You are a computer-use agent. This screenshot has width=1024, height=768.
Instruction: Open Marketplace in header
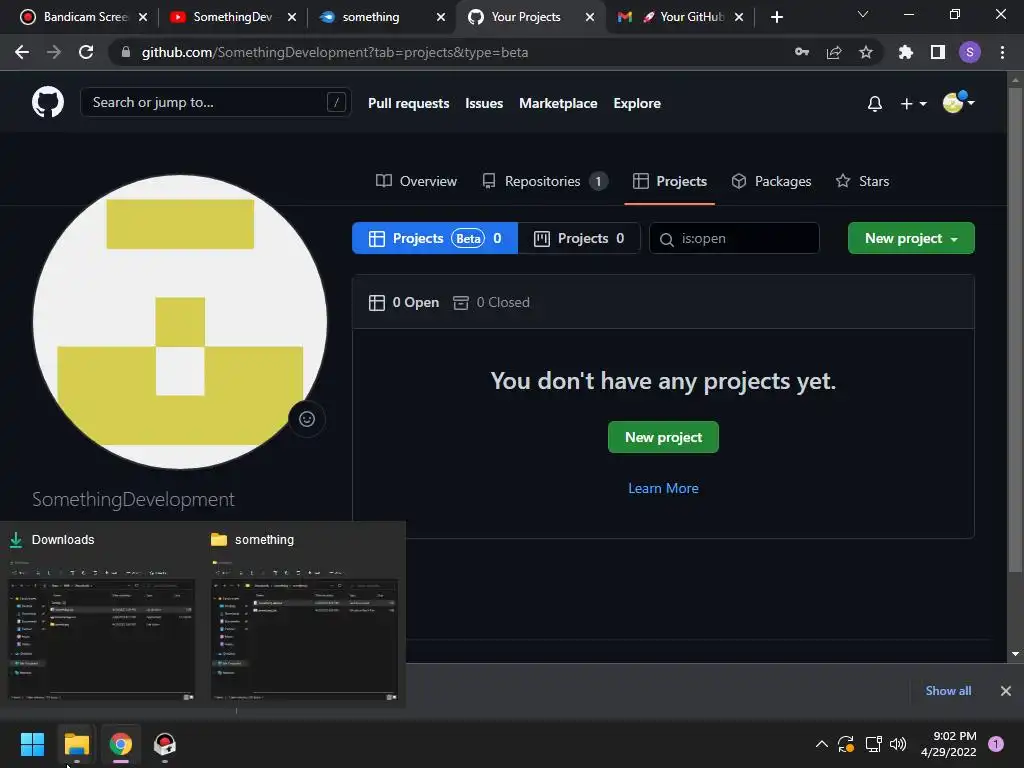(558, 103)
